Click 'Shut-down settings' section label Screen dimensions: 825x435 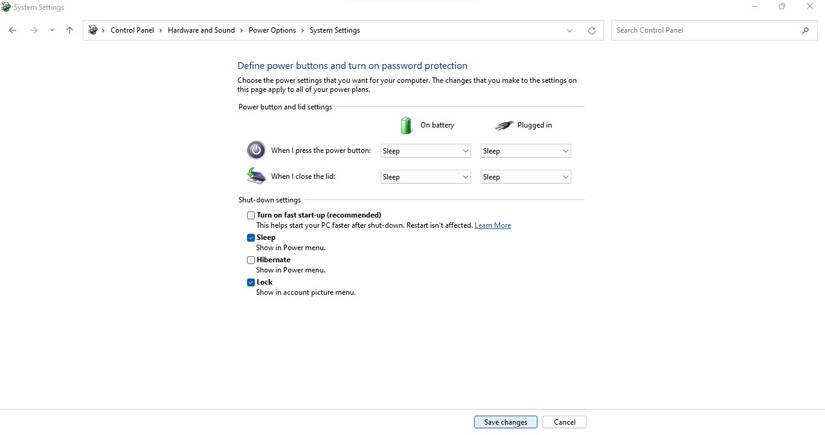pos(269,200)
